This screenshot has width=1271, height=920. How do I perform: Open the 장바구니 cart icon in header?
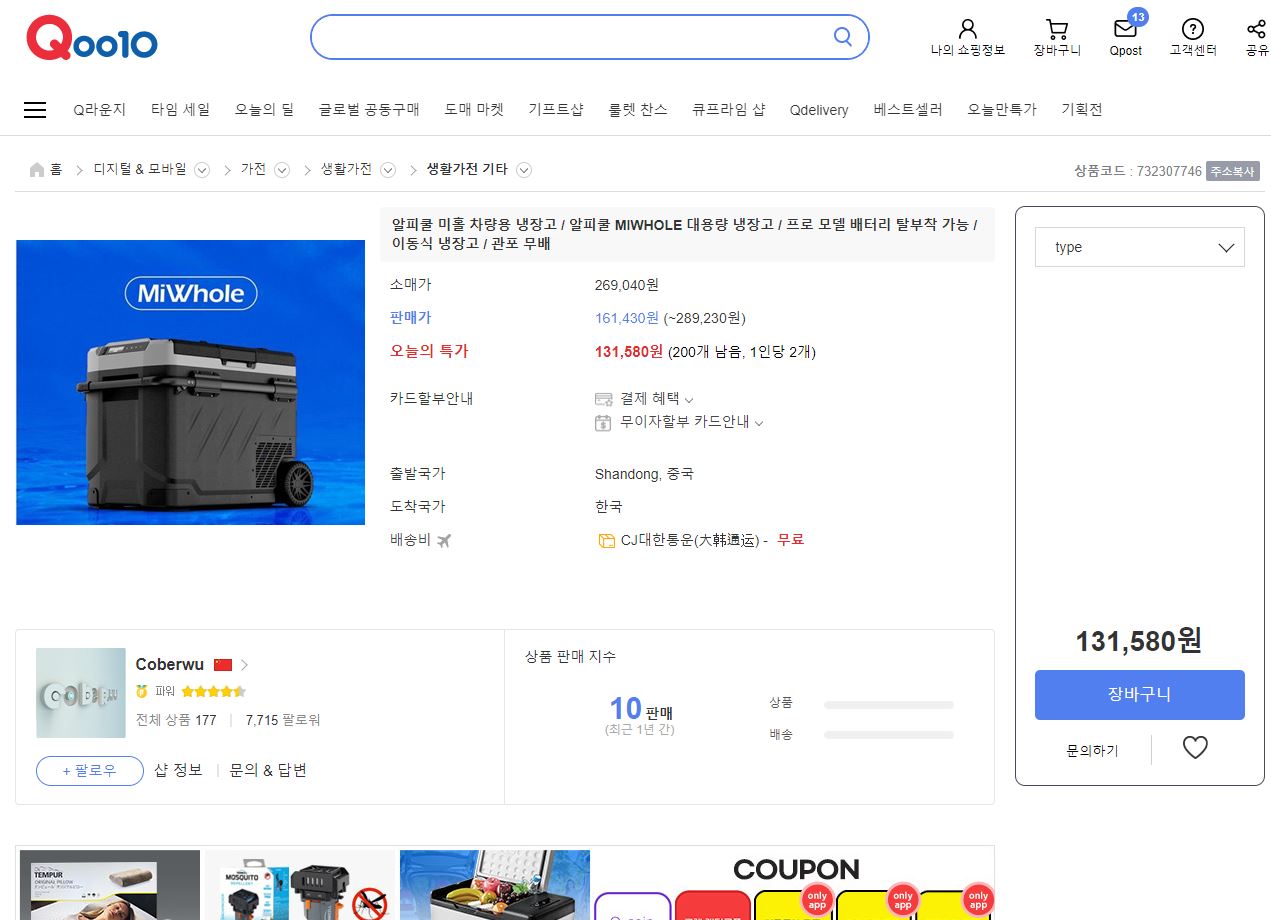point(1057,29)
